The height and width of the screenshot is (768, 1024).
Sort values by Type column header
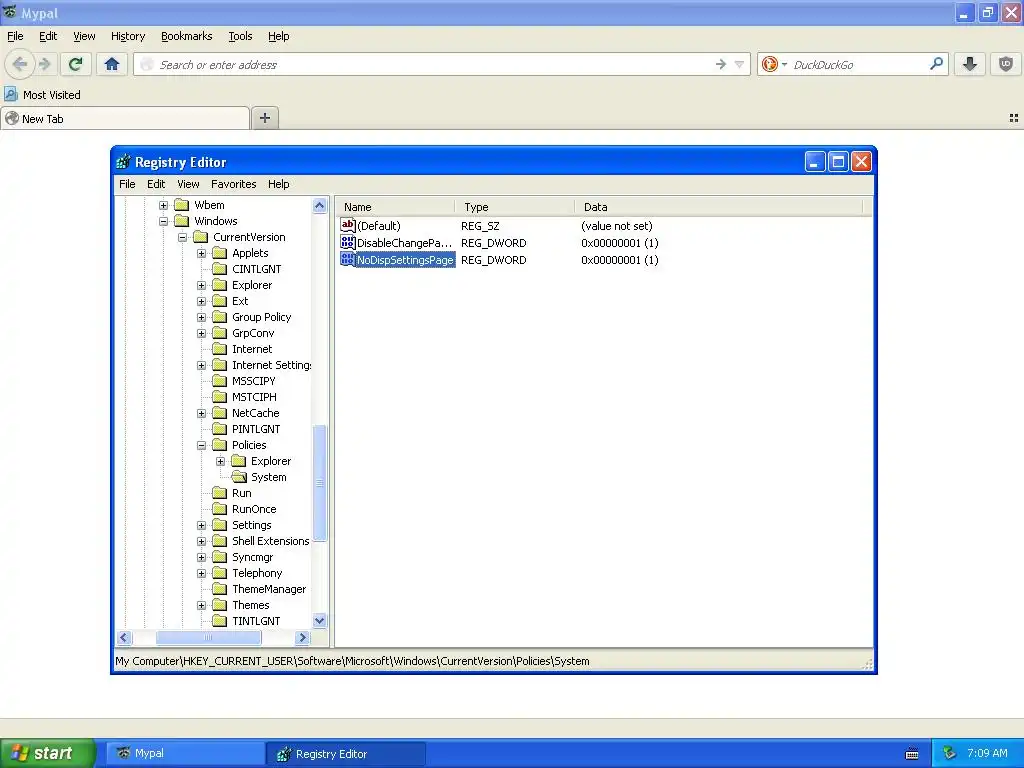pos(515,207)
